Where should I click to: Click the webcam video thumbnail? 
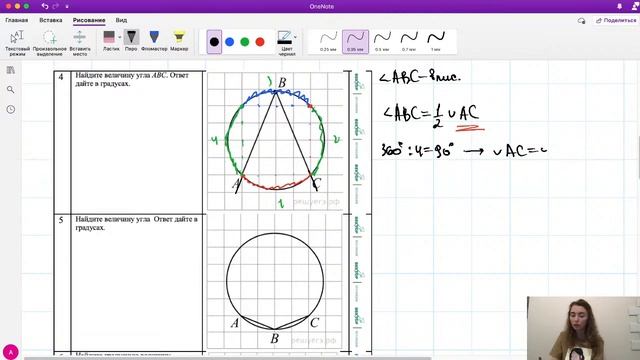(x=583, y=328)
